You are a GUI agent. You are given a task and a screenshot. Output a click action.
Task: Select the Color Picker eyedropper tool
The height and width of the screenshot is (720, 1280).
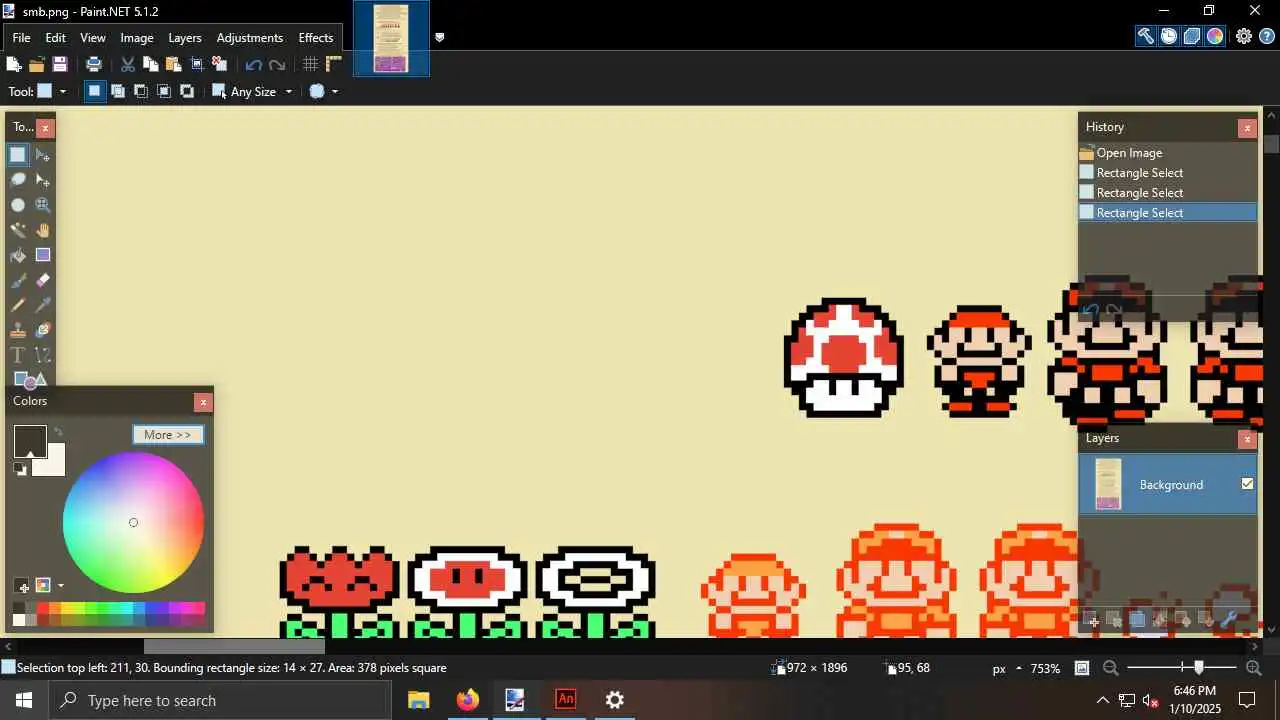[43, 305]
